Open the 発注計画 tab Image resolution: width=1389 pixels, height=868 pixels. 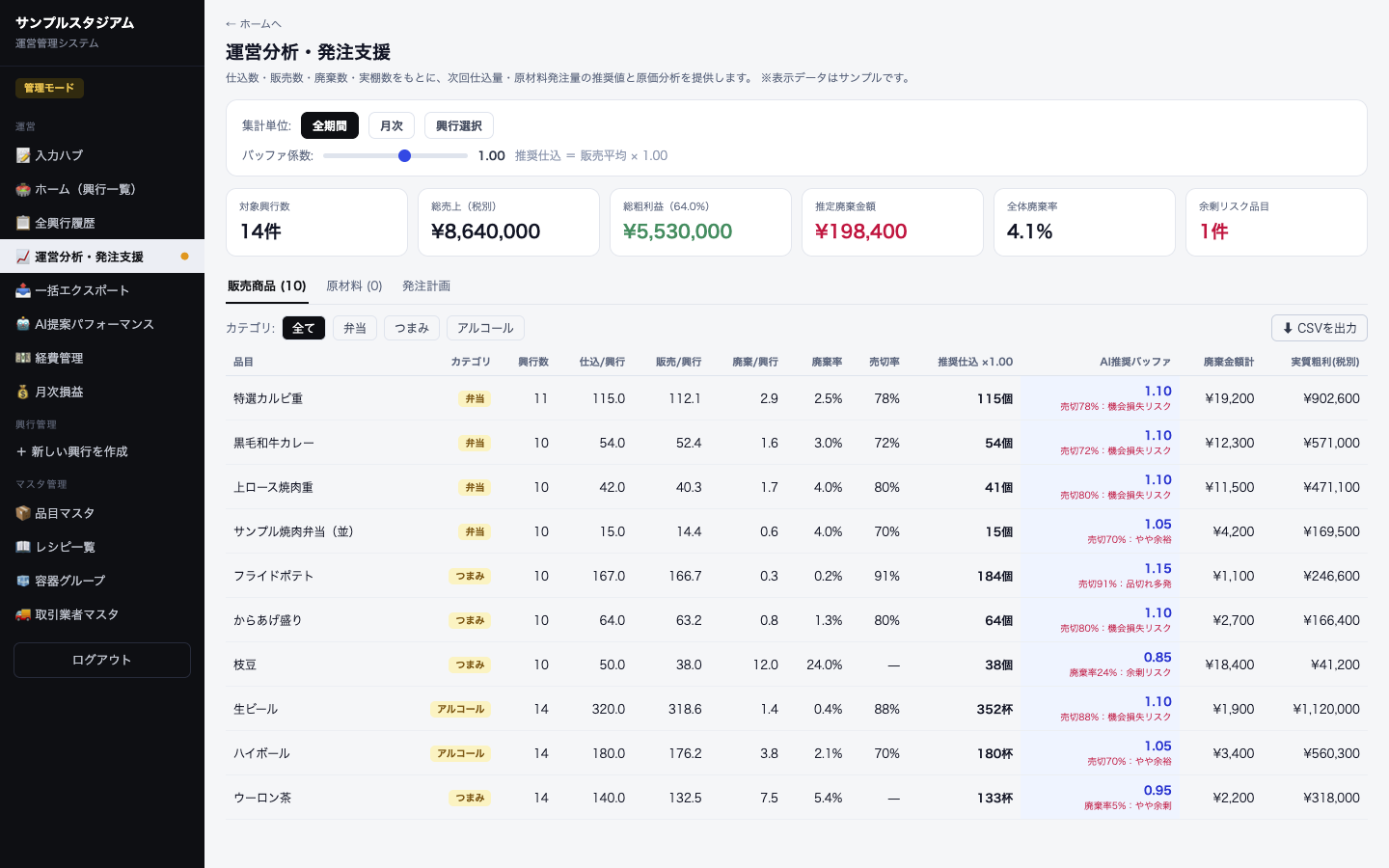click(x=426, y=286)
